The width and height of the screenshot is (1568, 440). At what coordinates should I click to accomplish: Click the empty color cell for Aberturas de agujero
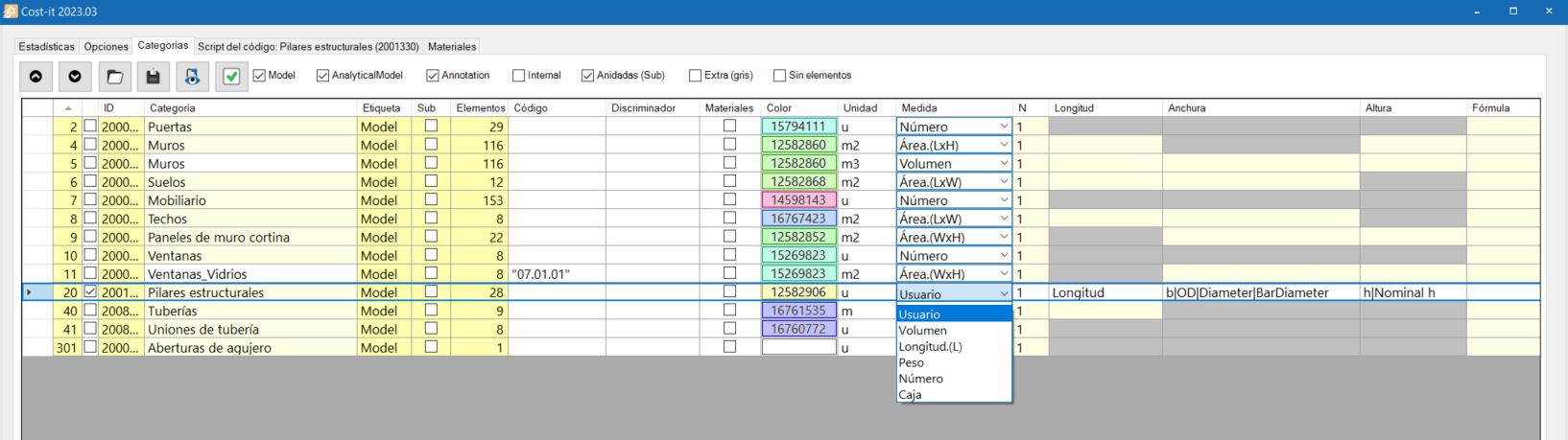[798, 347]
